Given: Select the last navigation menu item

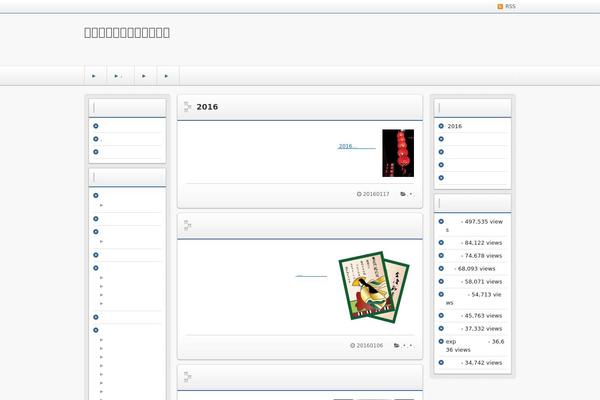Looking at the screenshot, I should (166, 76).
